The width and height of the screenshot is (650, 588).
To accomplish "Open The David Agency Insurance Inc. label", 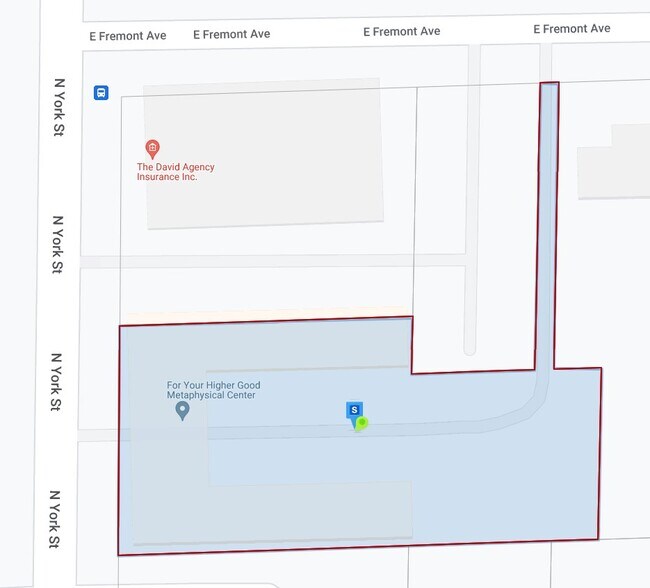I will click(x=176, y=172).
